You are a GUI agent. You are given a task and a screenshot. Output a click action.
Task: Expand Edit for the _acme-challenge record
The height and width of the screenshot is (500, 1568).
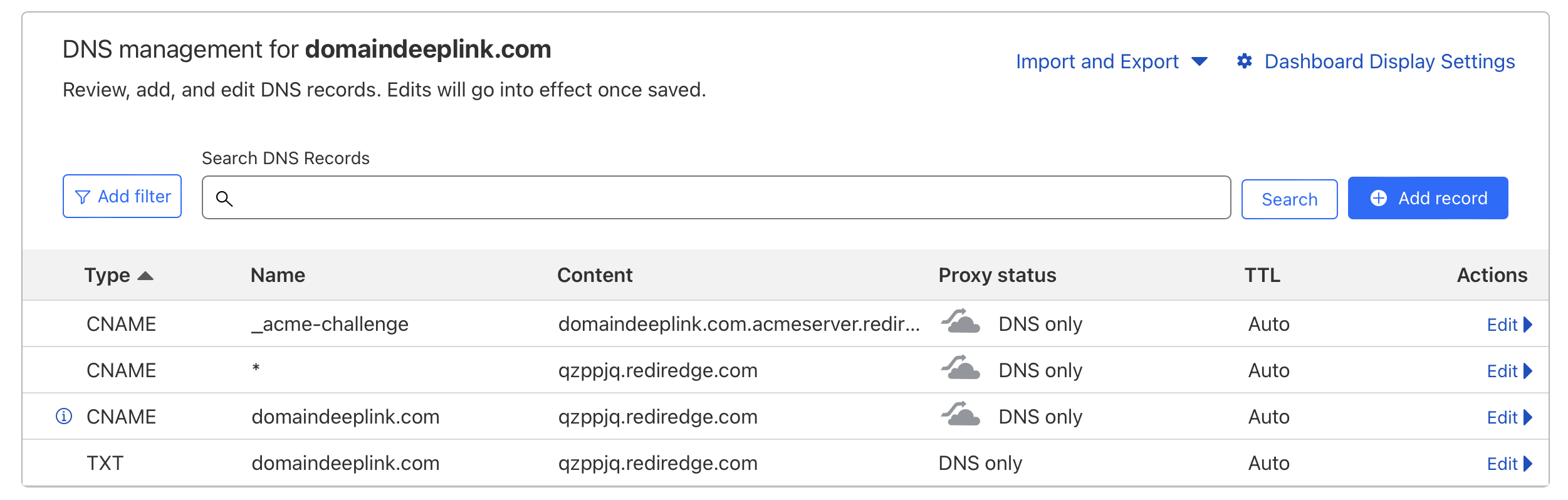click(x=1509, y=325)
